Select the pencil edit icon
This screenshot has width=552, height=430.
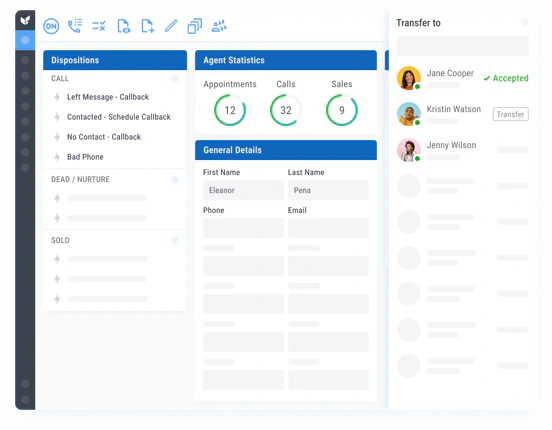coord(171,26)
